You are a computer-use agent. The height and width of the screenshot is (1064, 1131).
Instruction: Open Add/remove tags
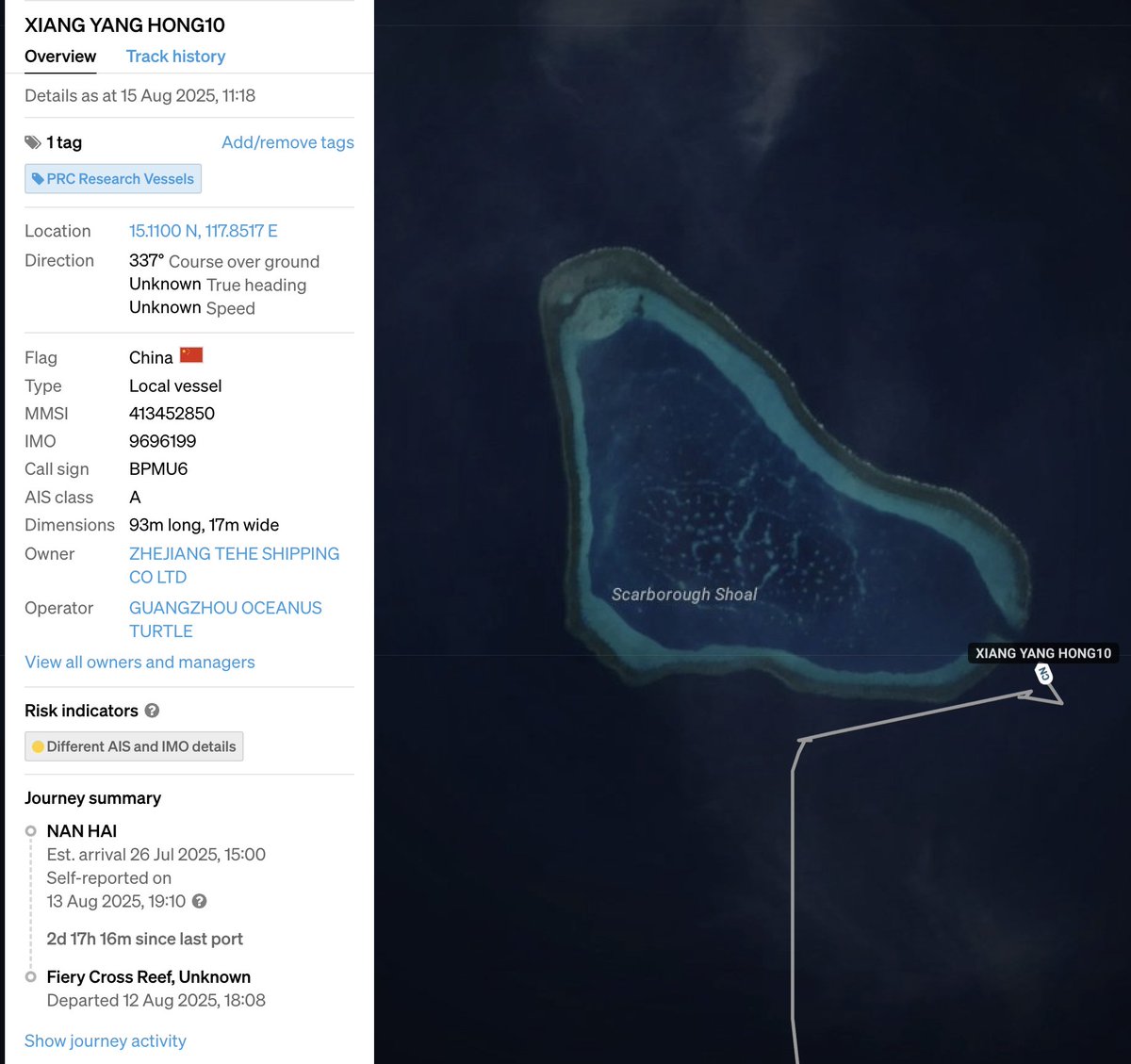287,142
